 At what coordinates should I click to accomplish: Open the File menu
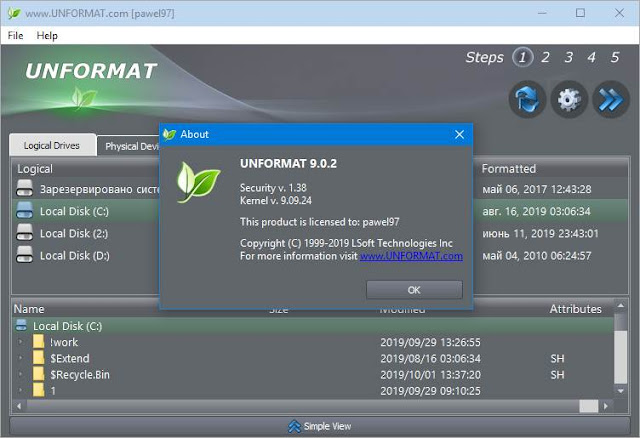click(16, 36)
